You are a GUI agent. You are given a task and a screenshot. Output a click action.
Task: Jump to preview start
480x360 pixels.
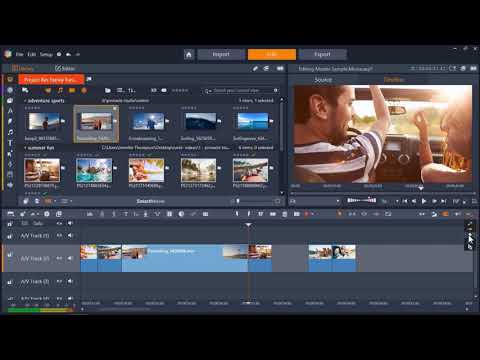coord(405,201)
